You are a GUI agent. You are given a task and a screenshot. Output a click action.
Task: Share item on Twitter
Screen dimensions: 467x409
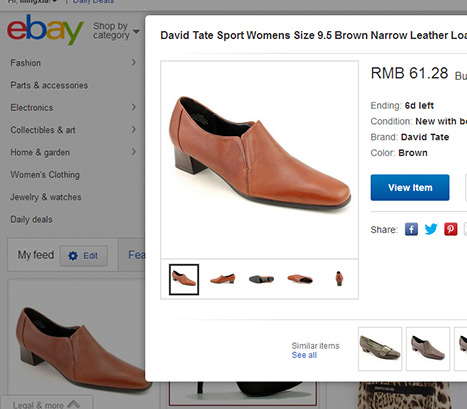[431, 229]
